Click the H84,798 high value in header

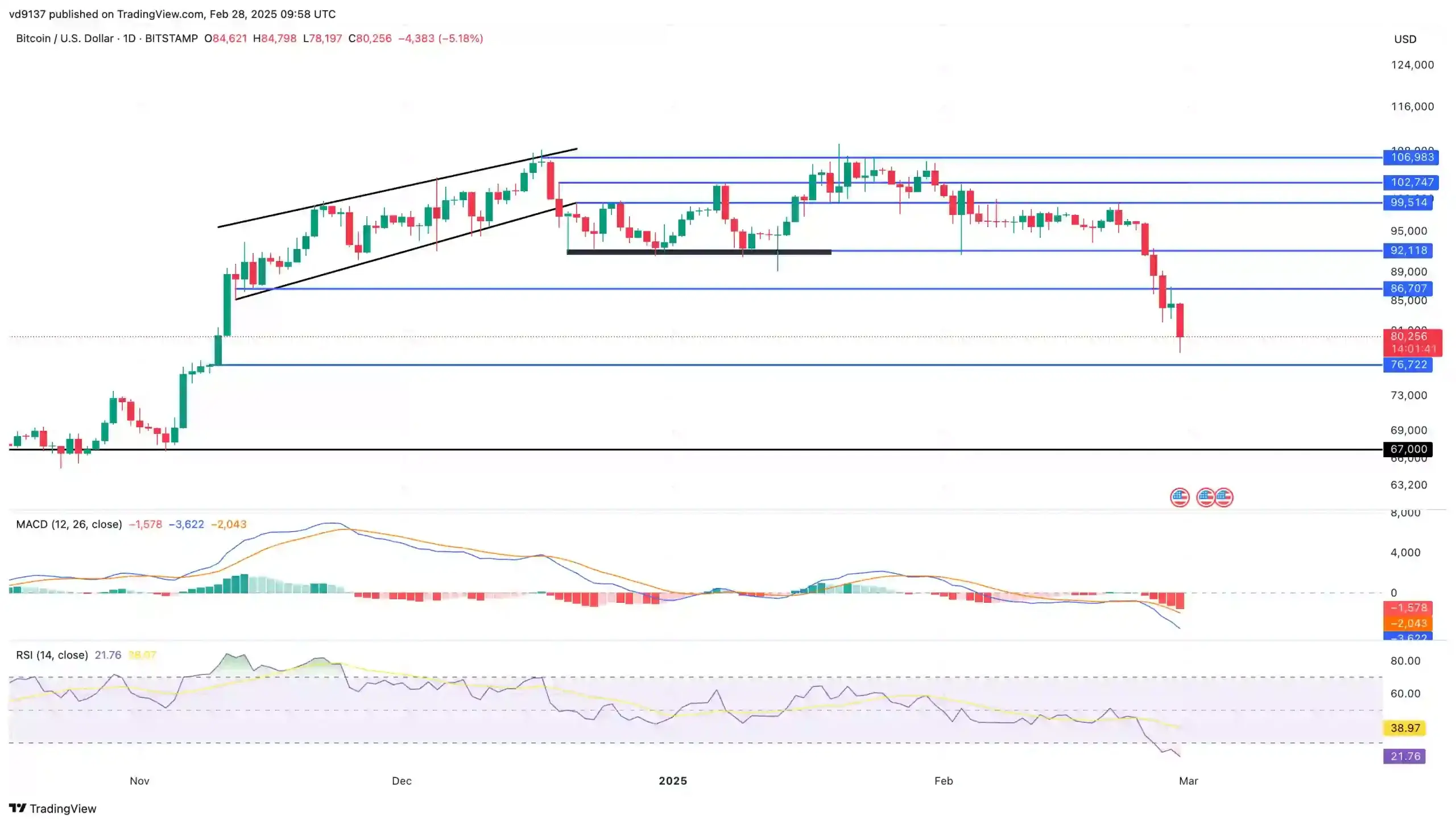tap(275, 39)
